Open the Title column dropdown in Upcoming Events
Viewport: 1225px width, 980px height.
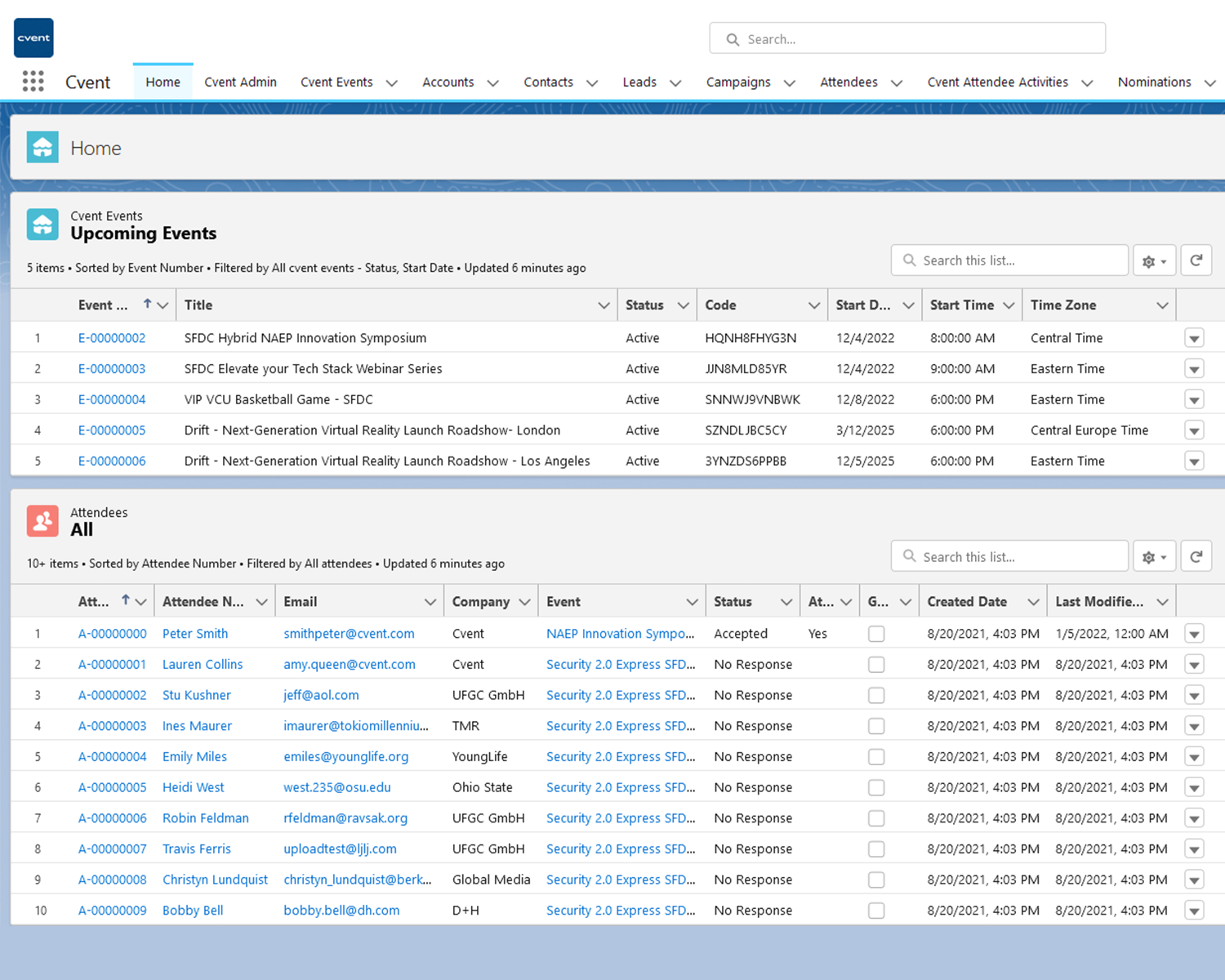(604, 305)
